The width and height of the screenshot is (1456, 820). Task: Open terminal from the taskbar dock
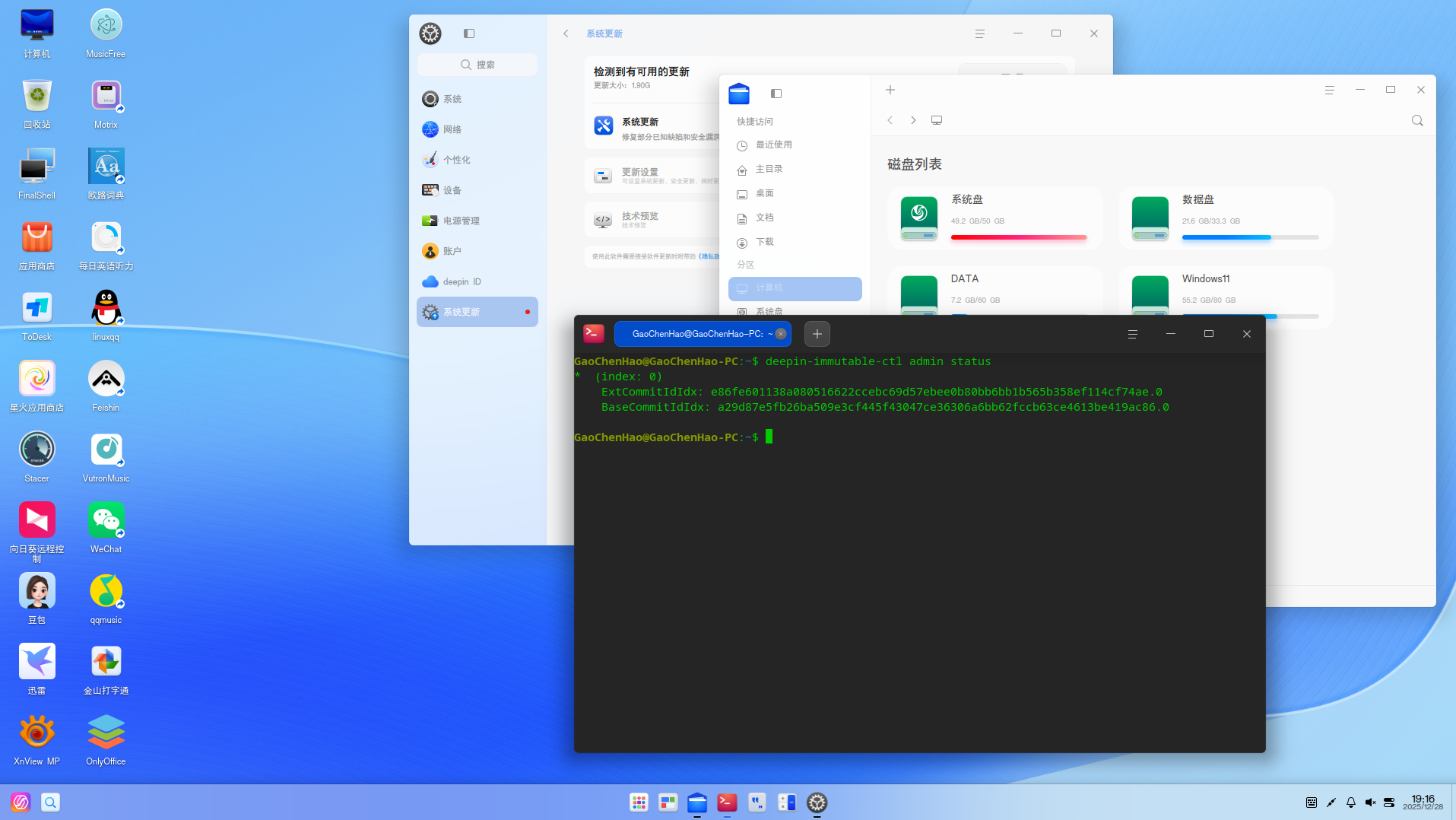coord(727,802)
